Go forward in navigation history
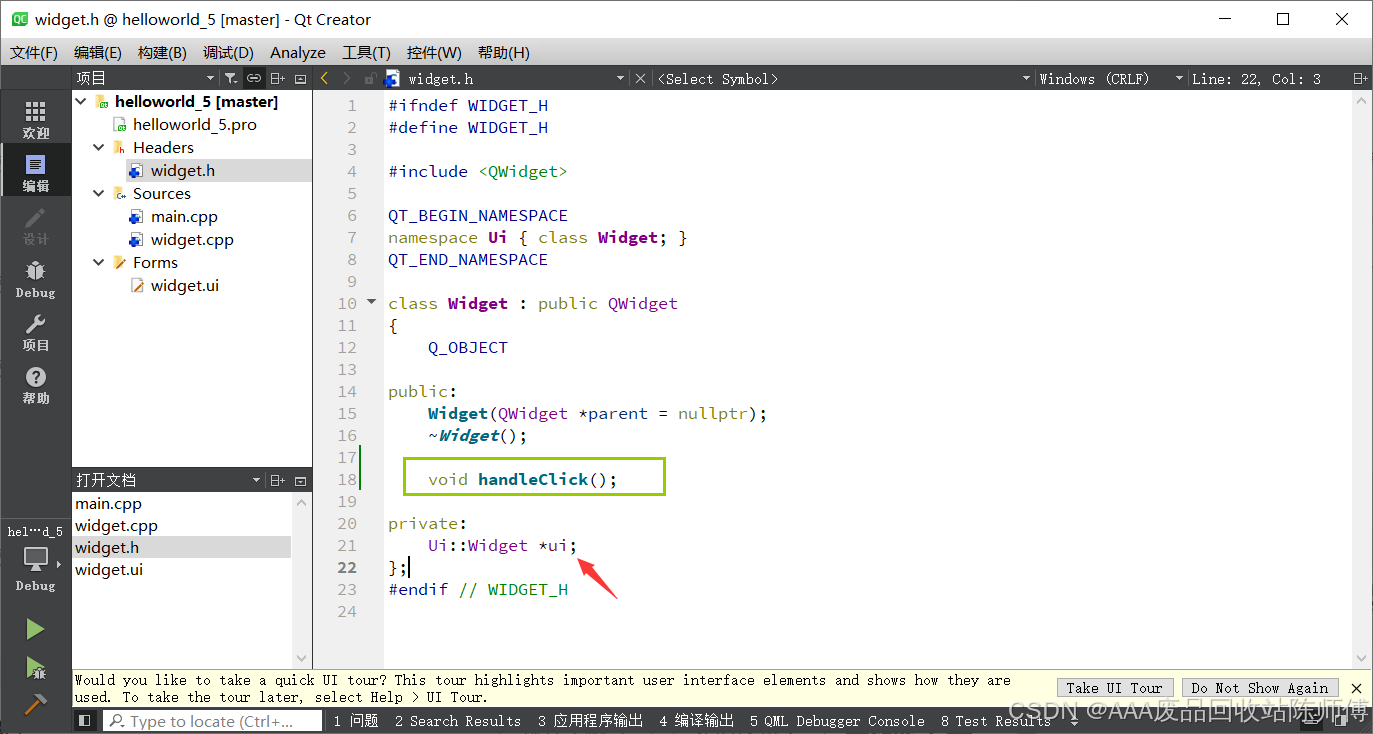The height and width of the screenshot is (734, 1373). 347,78
